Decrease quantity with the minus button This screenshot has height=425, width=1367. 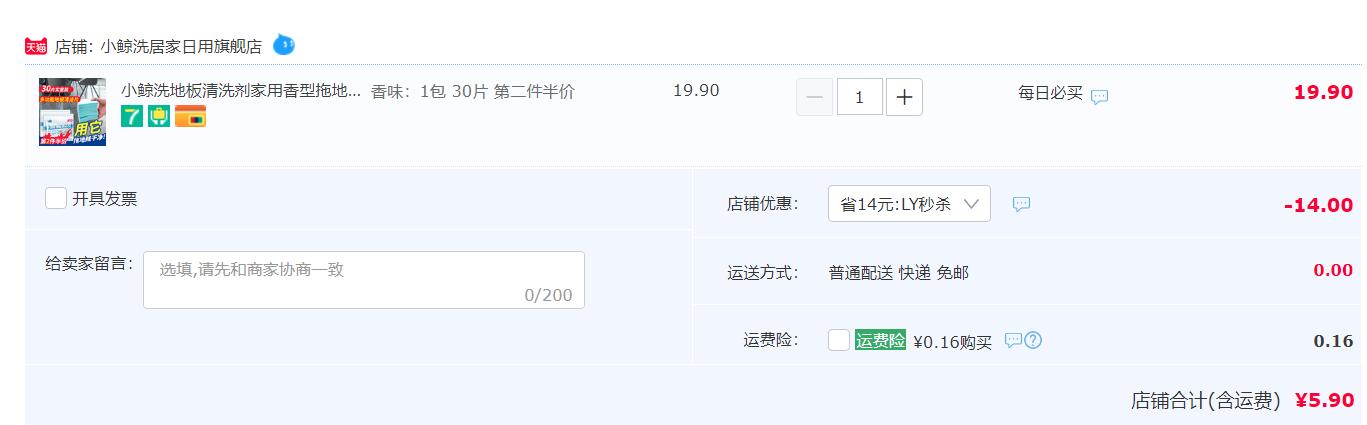814,97
